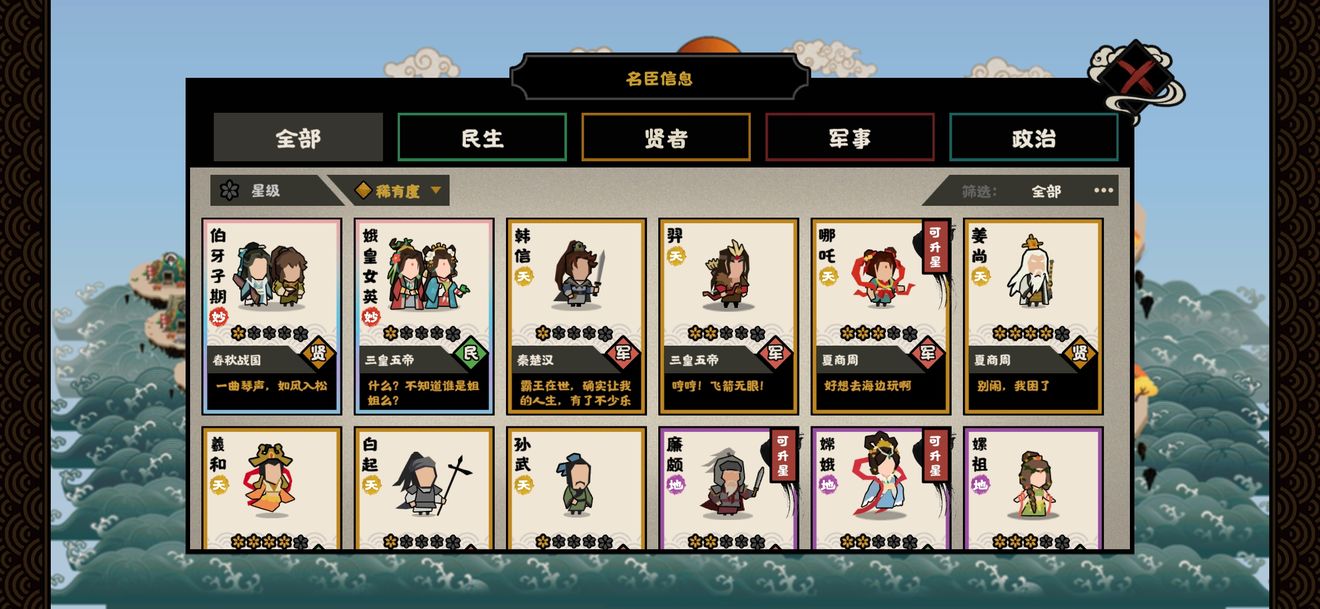The height and width of the screenshot is (609, 1320).
Task: Open the 姜尚 character card
Action: [x=1033, y=316]
